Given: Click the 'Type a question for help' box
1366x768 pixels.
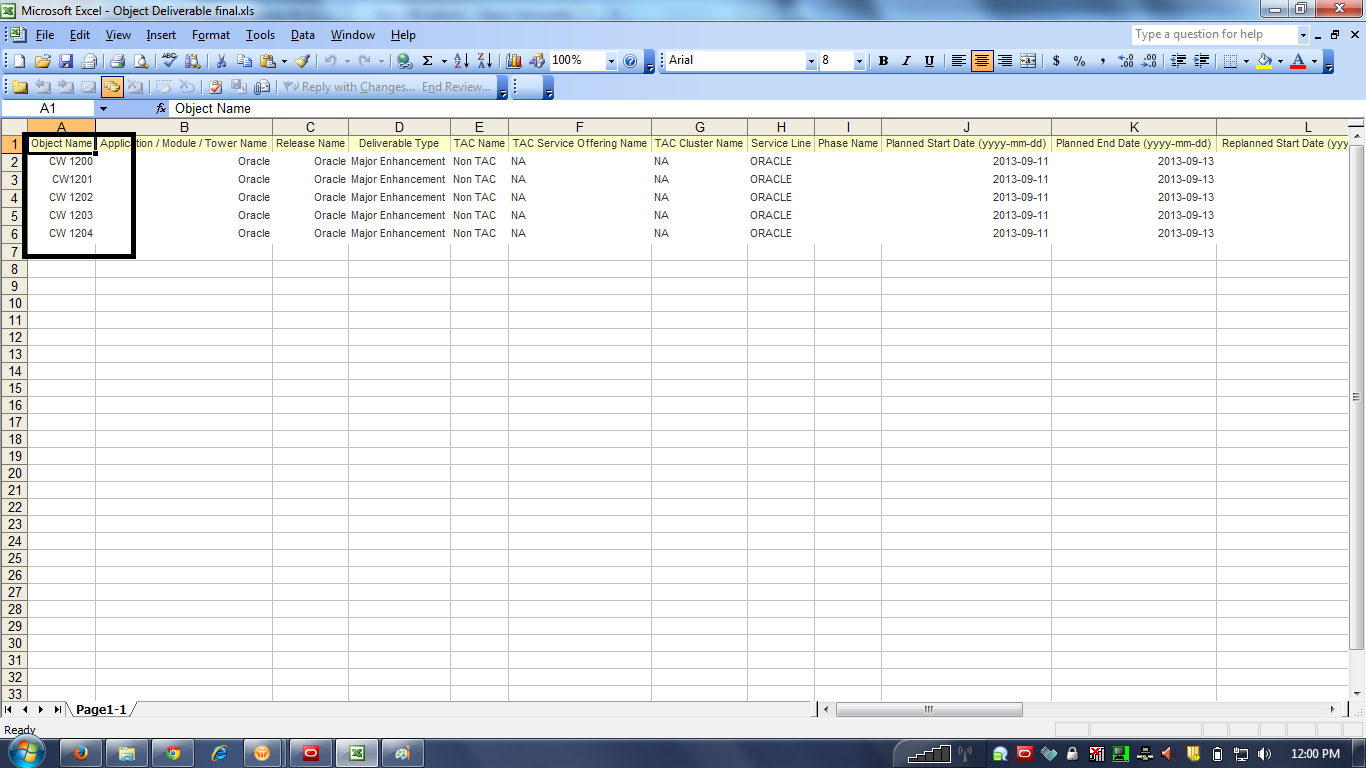Looking at the screenshot, I should [1213, 34].
